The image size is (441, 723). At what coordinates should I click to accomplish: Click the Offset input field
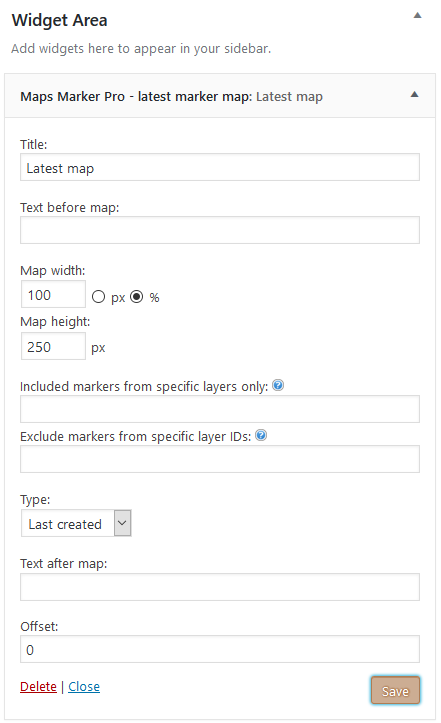point(220,649)
